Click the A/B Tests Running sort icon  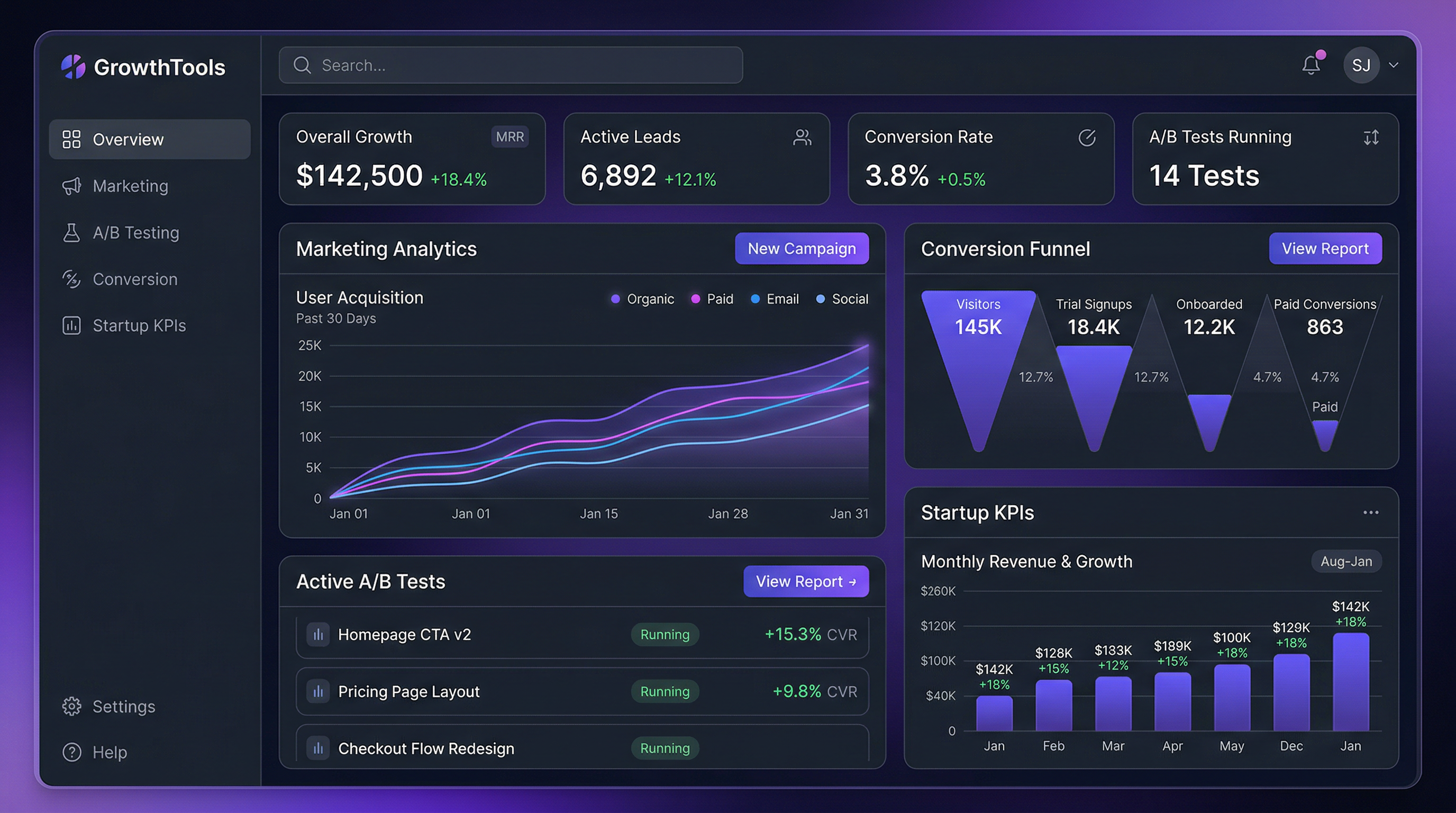(x=1371, y=137)
